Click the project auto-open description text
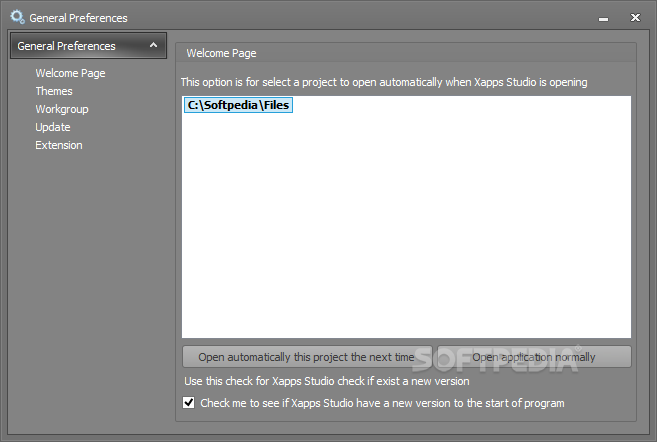657x442 pixels. [384, 82]
